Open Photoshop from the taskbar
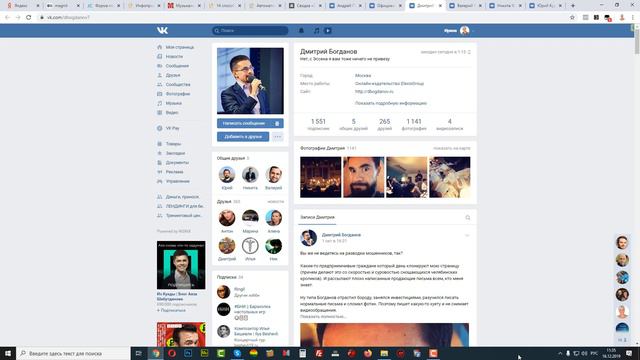The image size is (640, 360). point(188,353)
